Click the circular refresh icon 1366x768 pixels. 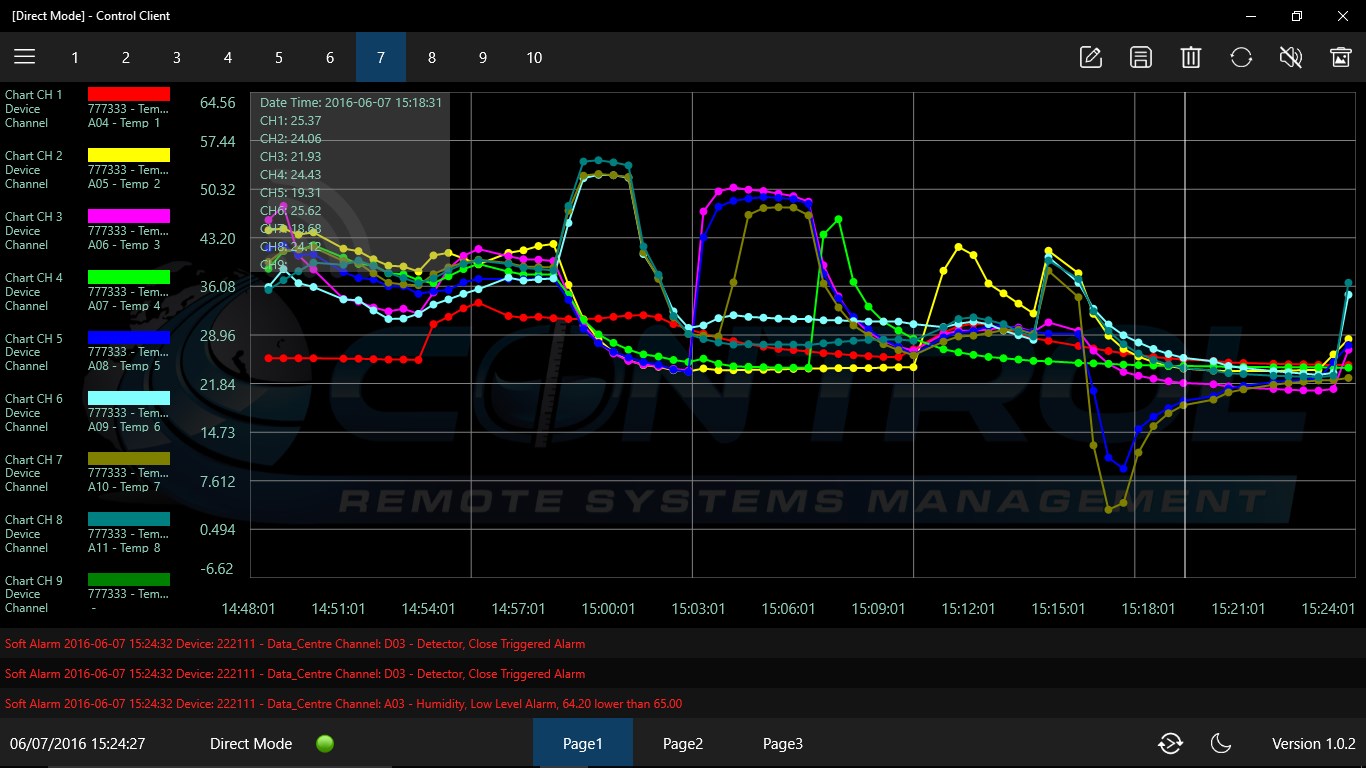point(1241,57)
